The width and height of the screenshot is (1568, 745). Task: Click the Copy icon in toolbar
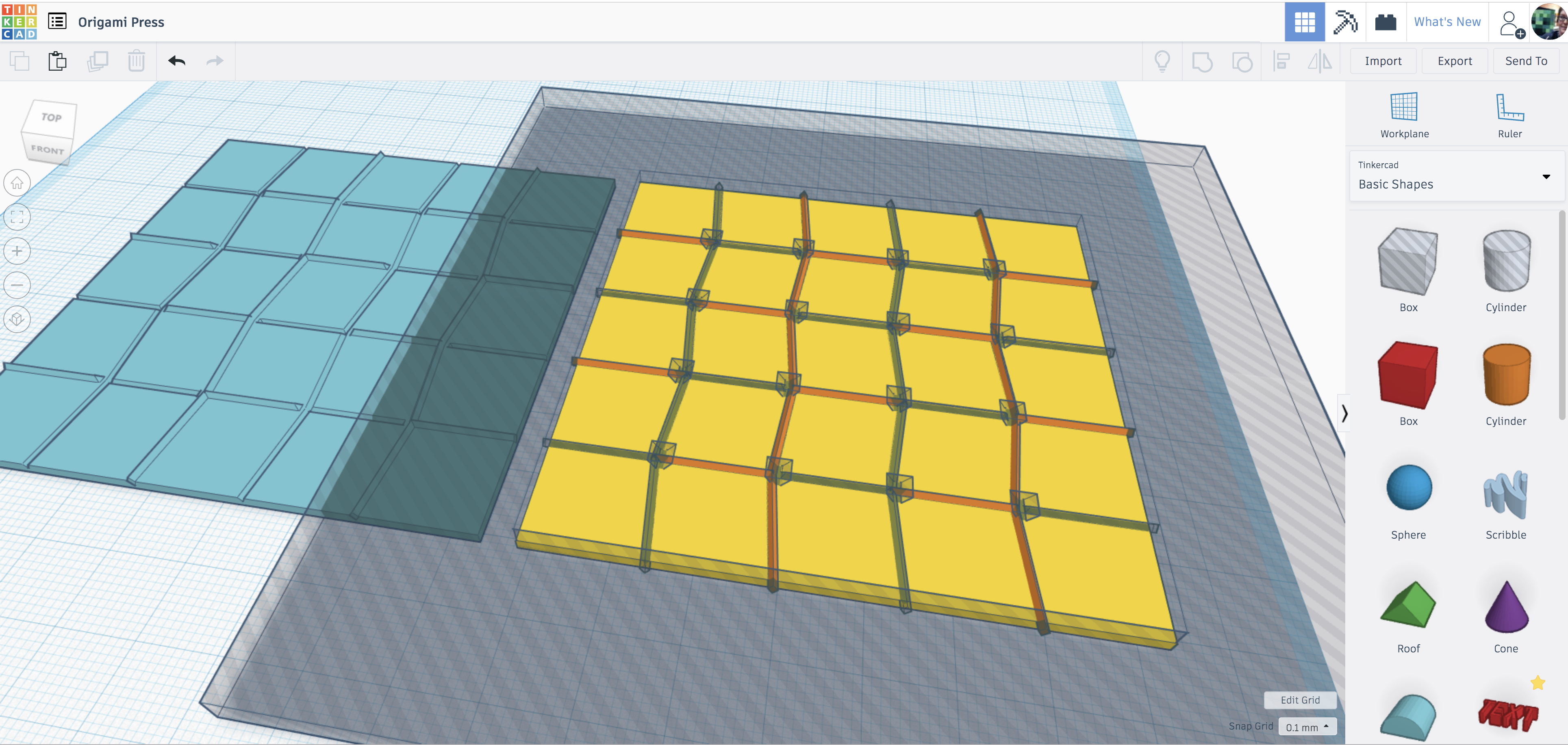click(x=20, y=61)
